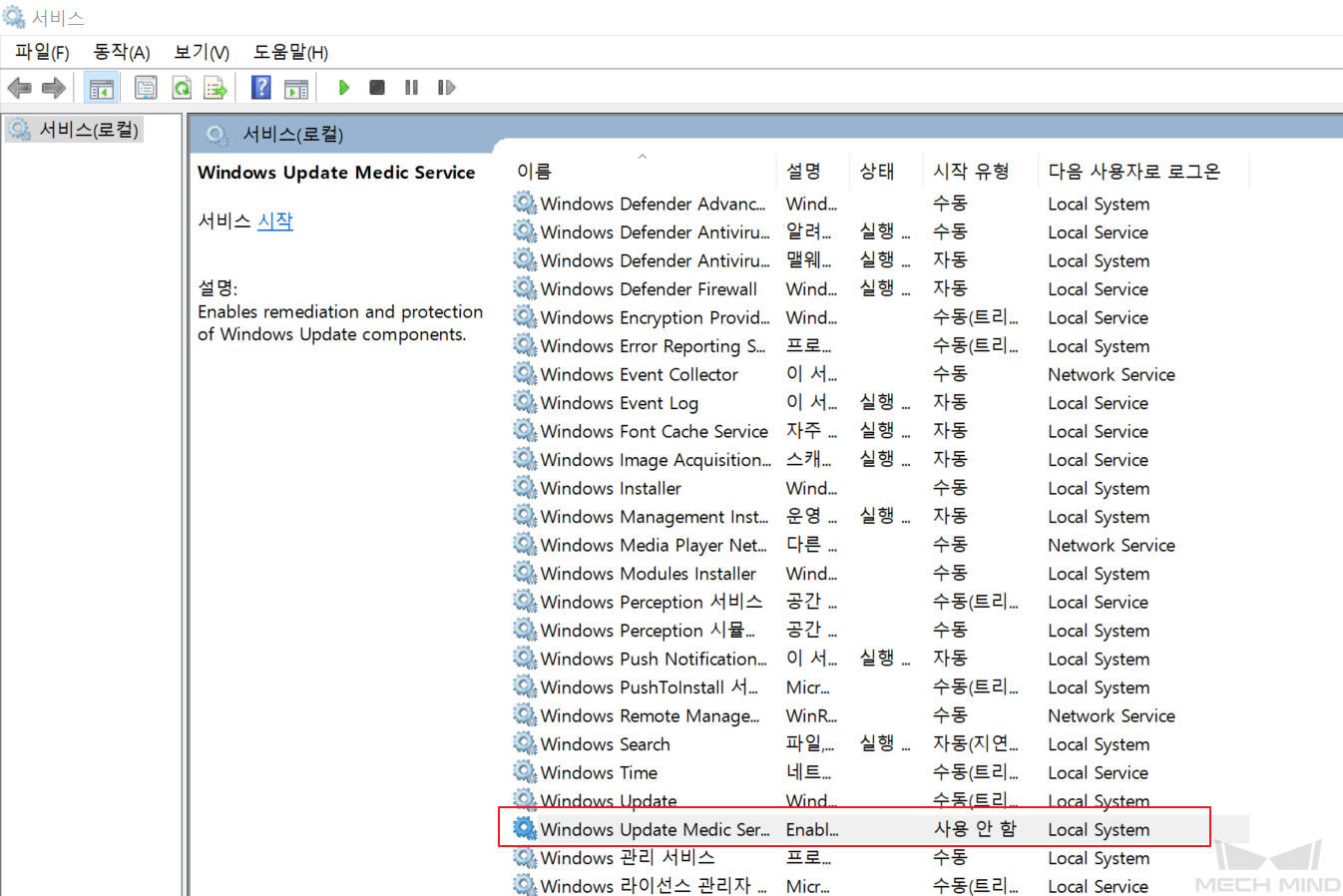Select the Windows Perception 시뮬... service name

point(648,631)
